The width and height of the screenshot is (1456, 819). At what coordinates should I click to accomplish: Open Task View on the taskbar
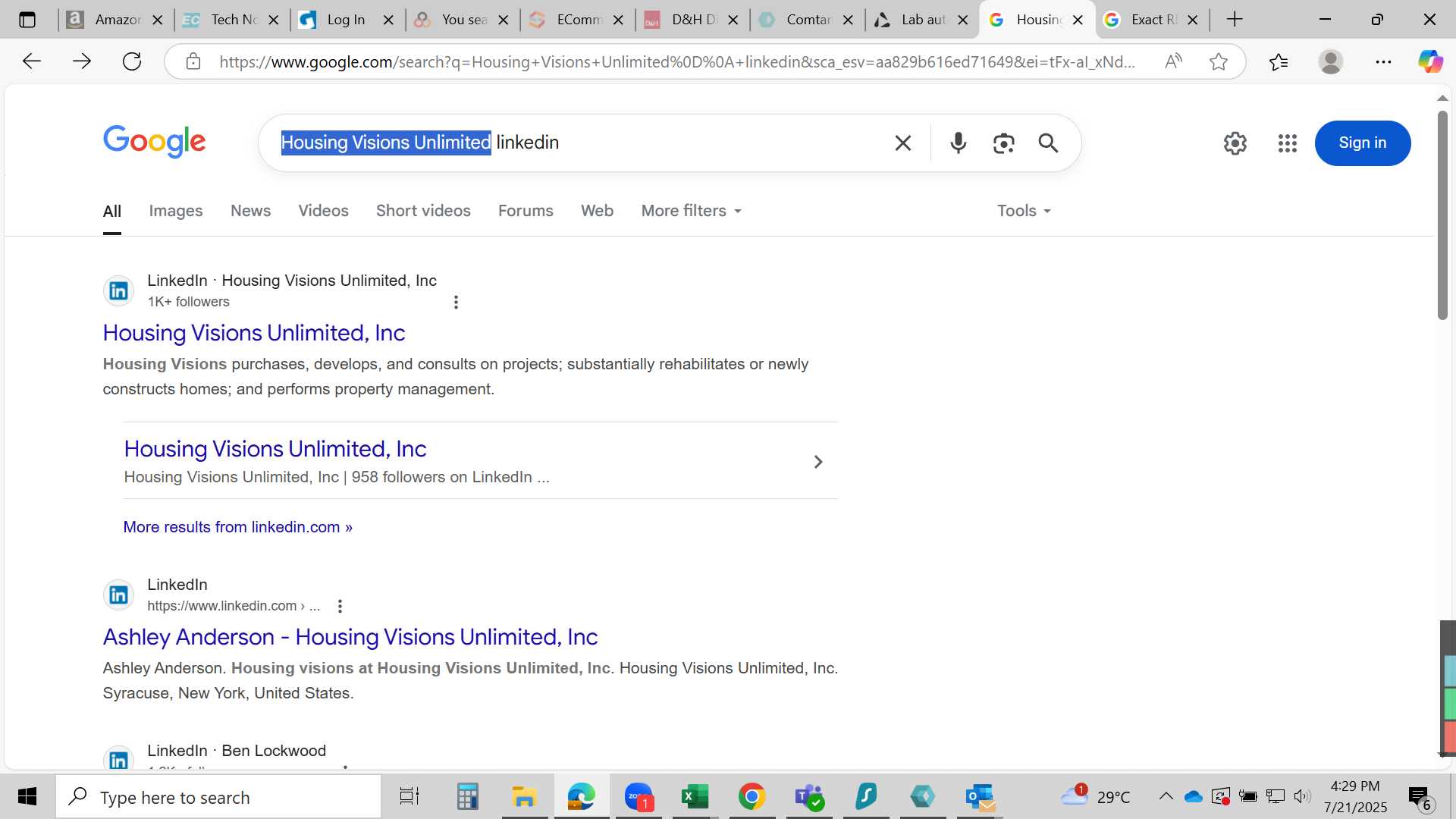409,797
